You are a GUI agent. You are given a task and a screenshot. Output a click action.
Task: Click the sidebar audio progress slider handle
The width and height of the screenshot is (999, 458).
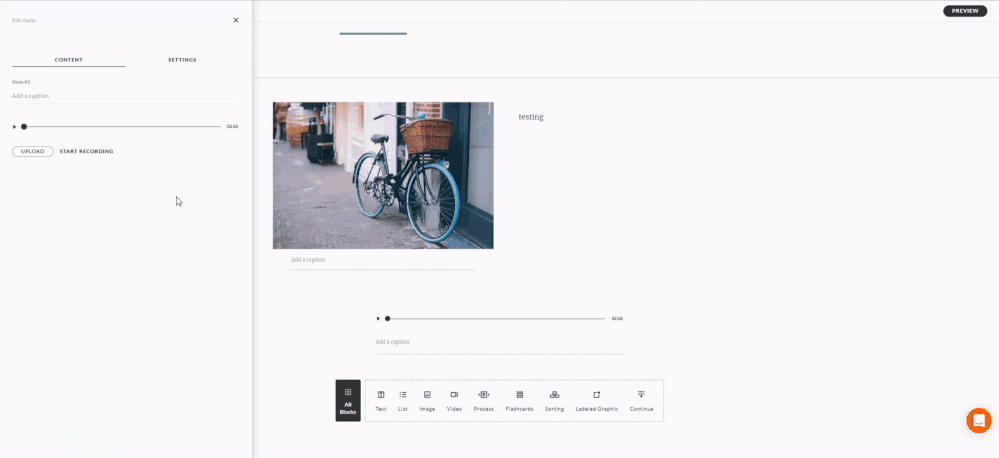click(24, 127)
